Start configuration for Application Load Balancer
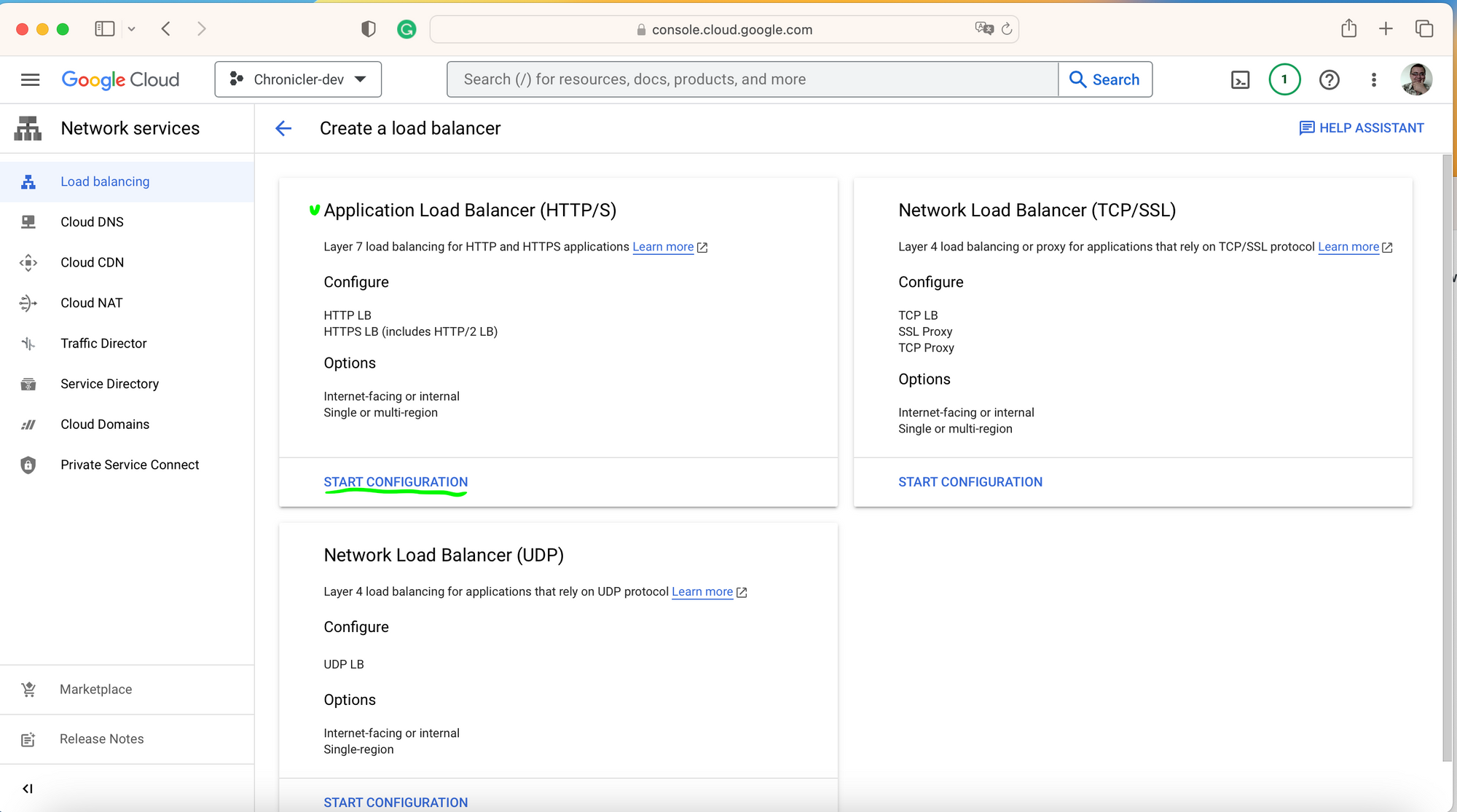The height and width of the screenshot is (812, 1457). click(x=396, y=482)
